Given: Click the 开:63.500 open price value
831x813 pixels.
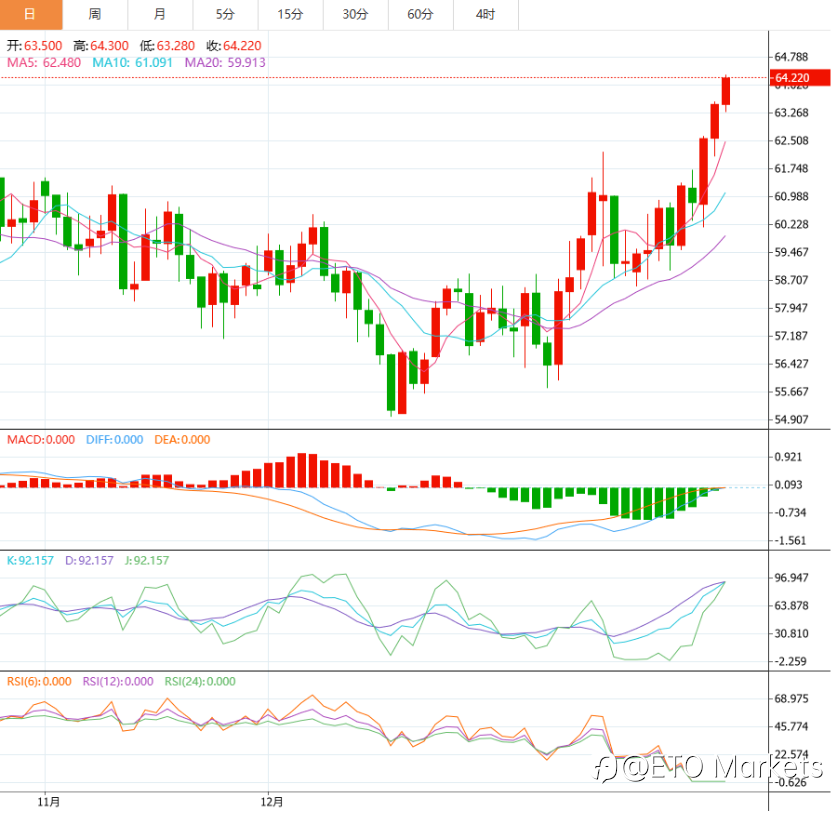Looking at the screenshot, I should click(34, 46).
